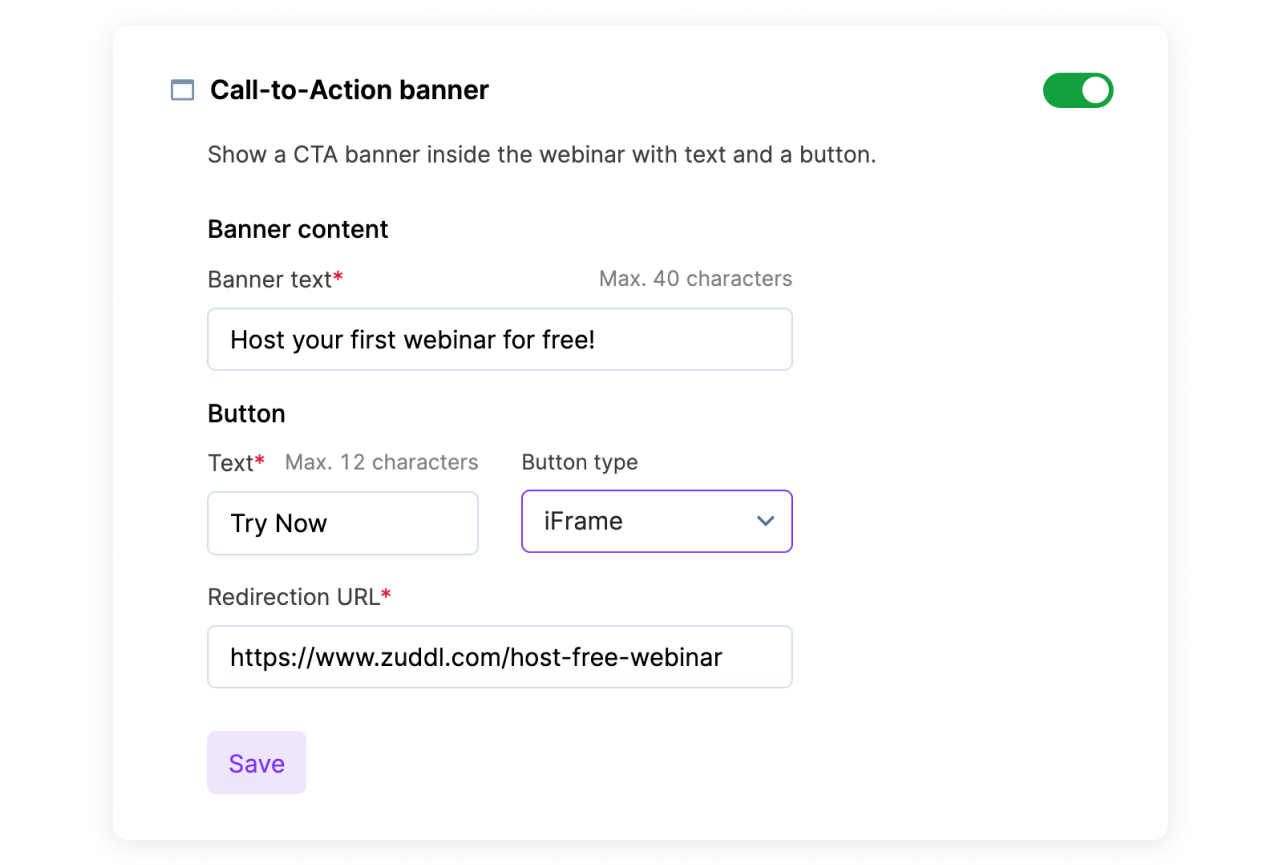
Task: Click the "Banner content" section heading
Action: [x=298, y=229]
